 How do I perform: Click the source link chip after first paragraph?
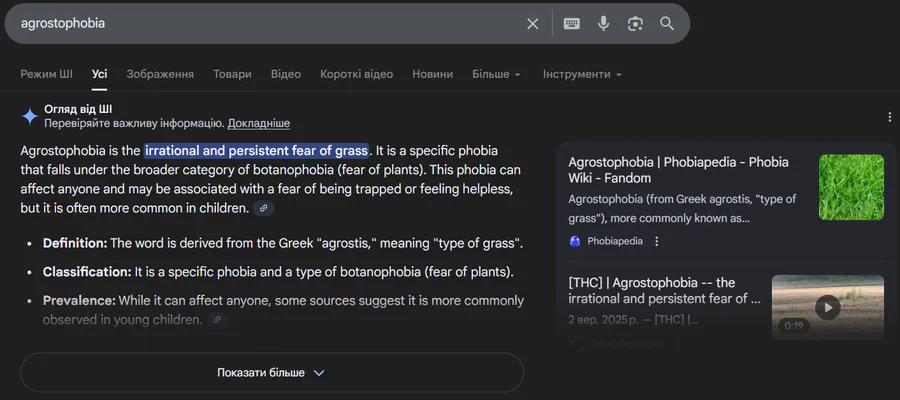pyautogui.click(x=264, y=208)
